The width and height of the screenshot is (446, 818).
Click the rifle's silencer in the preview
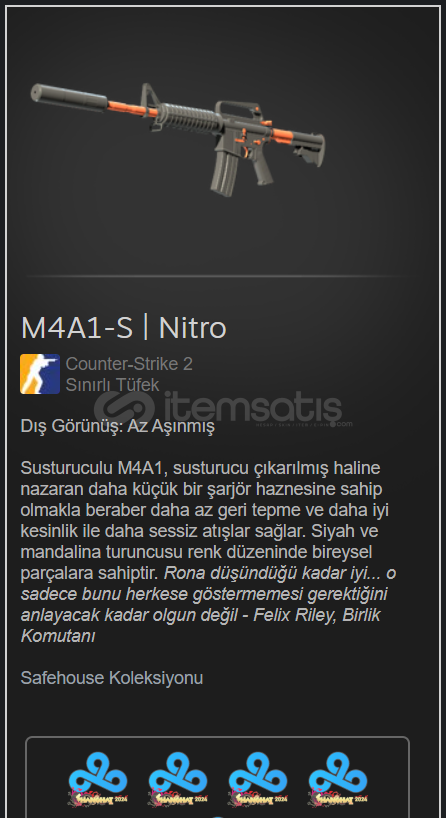[68, 98]
